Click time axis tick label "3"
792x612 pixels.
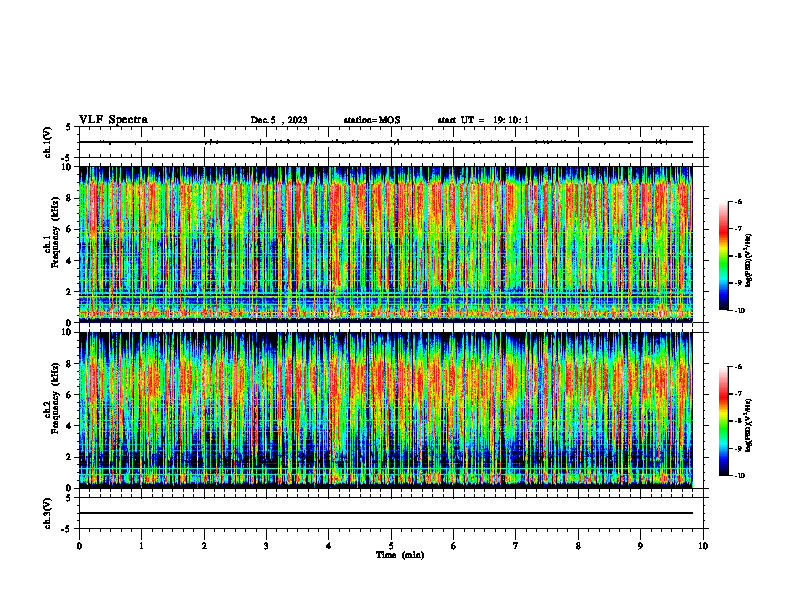pos(266,546)
